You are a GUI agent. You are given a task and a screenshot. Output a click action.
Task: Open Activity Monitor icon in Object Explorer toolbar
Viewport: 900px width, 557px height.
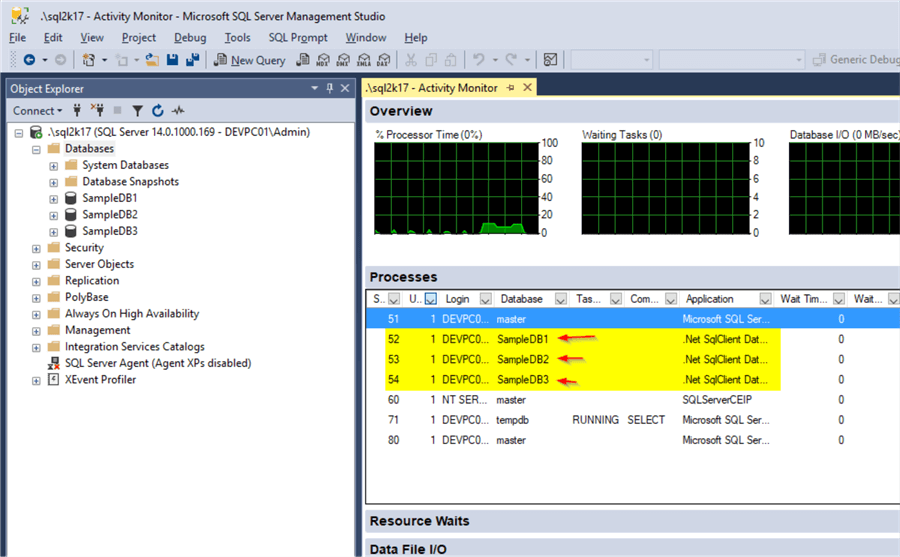[179, 111]
